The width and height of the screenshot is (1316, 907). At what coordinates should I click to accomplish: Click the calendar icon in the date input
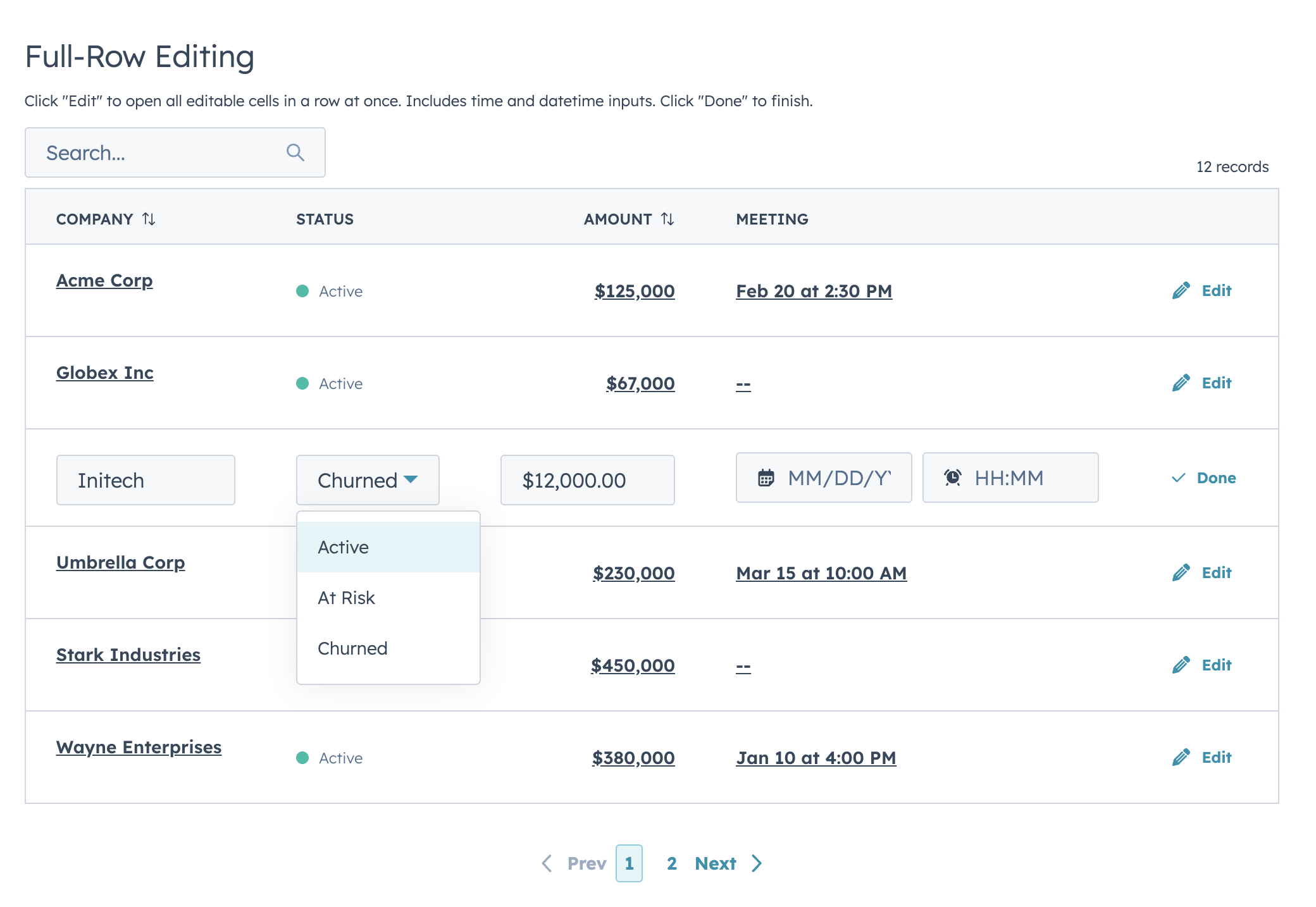coord(766,478)
